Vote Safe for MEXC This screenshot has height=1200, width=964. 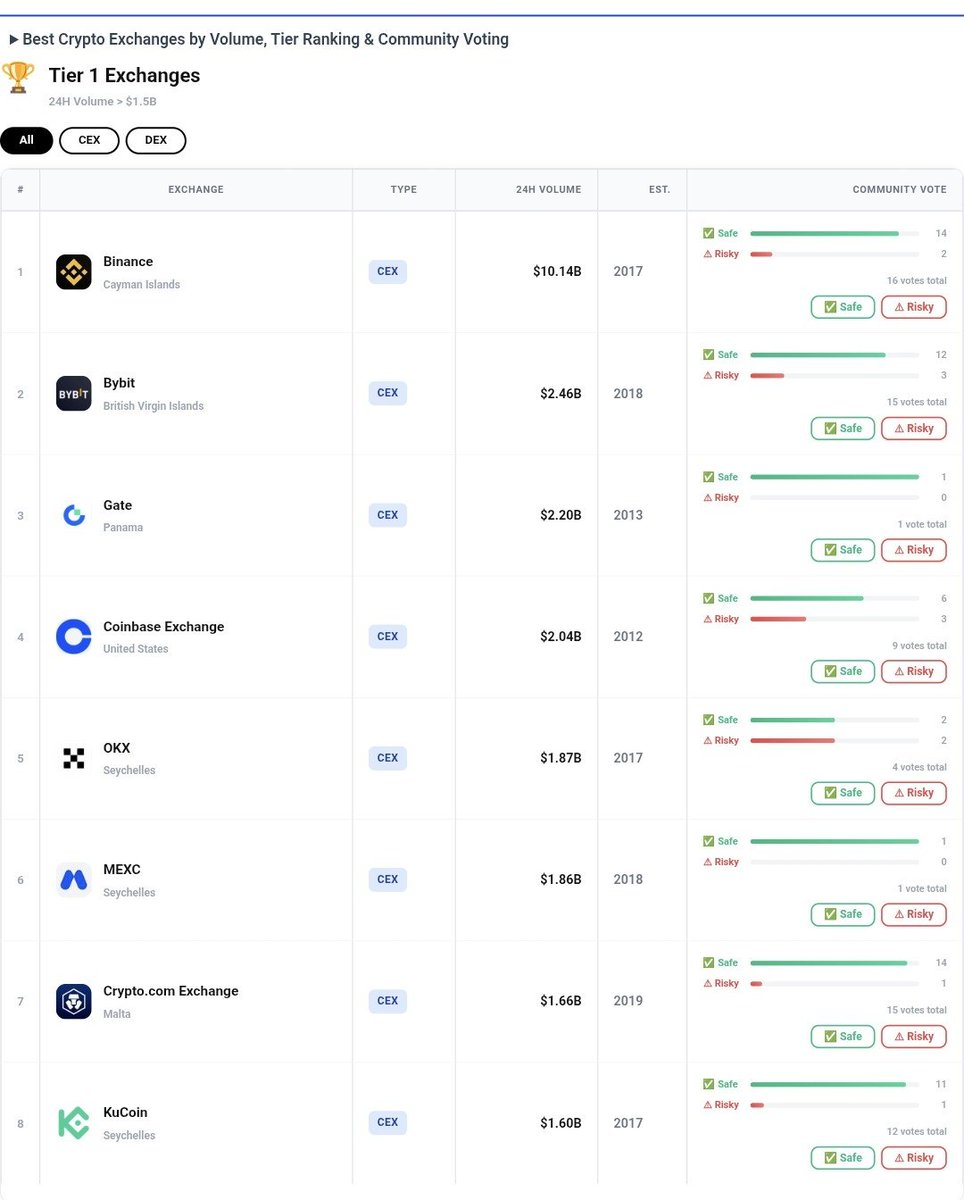pos(843,914)
